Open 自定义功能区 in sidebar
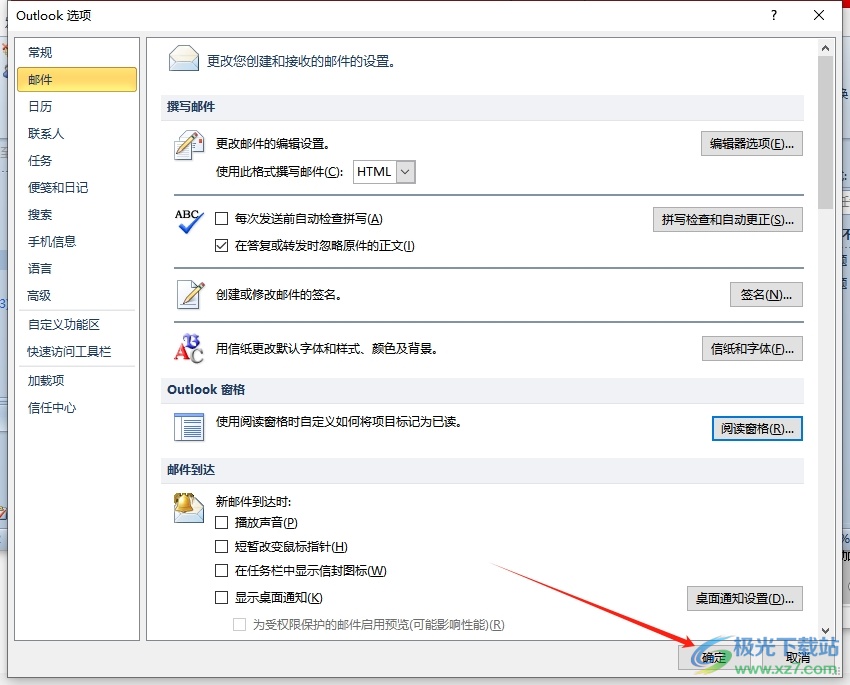Screen dimensions: 850x685 77,325
